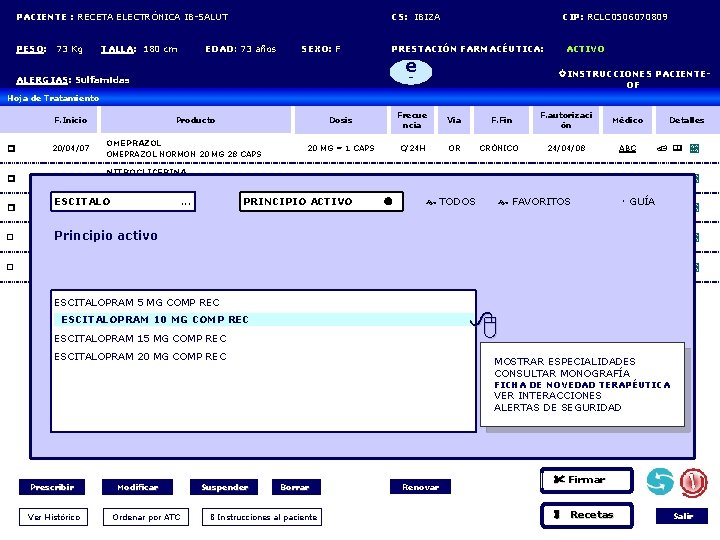Click OMEPRAZOL NORMON 20 MG 28 CAPS text
720x540 pixels.
(184, 154)
